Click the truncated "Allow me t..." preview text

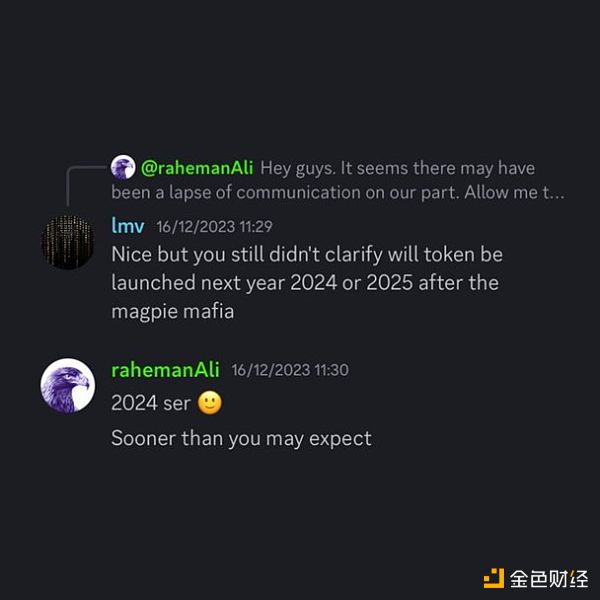tap(514, 192)
